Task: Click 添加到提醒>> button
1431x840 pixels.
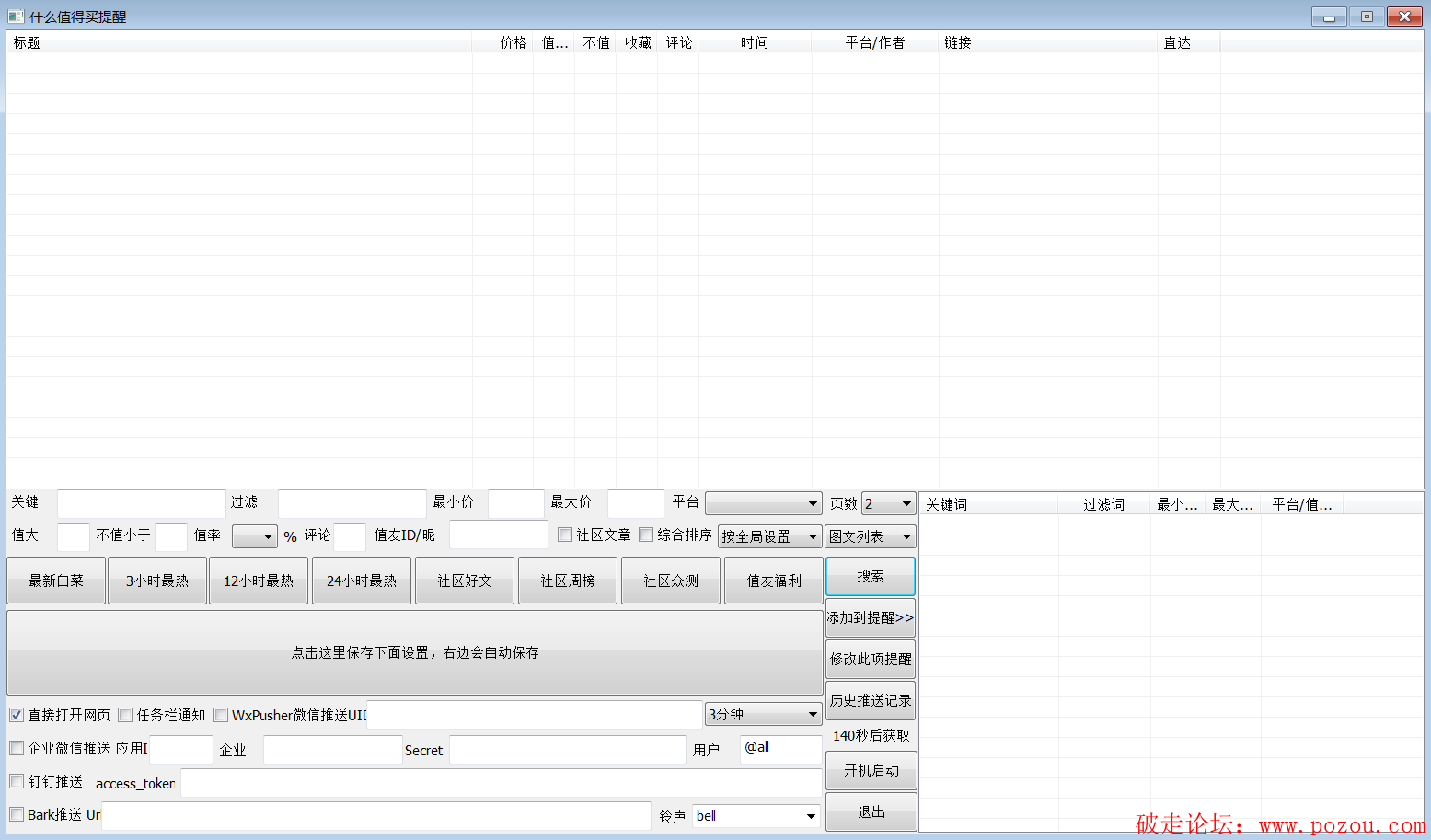Action: pyautogui.click(x=870, y=617)
